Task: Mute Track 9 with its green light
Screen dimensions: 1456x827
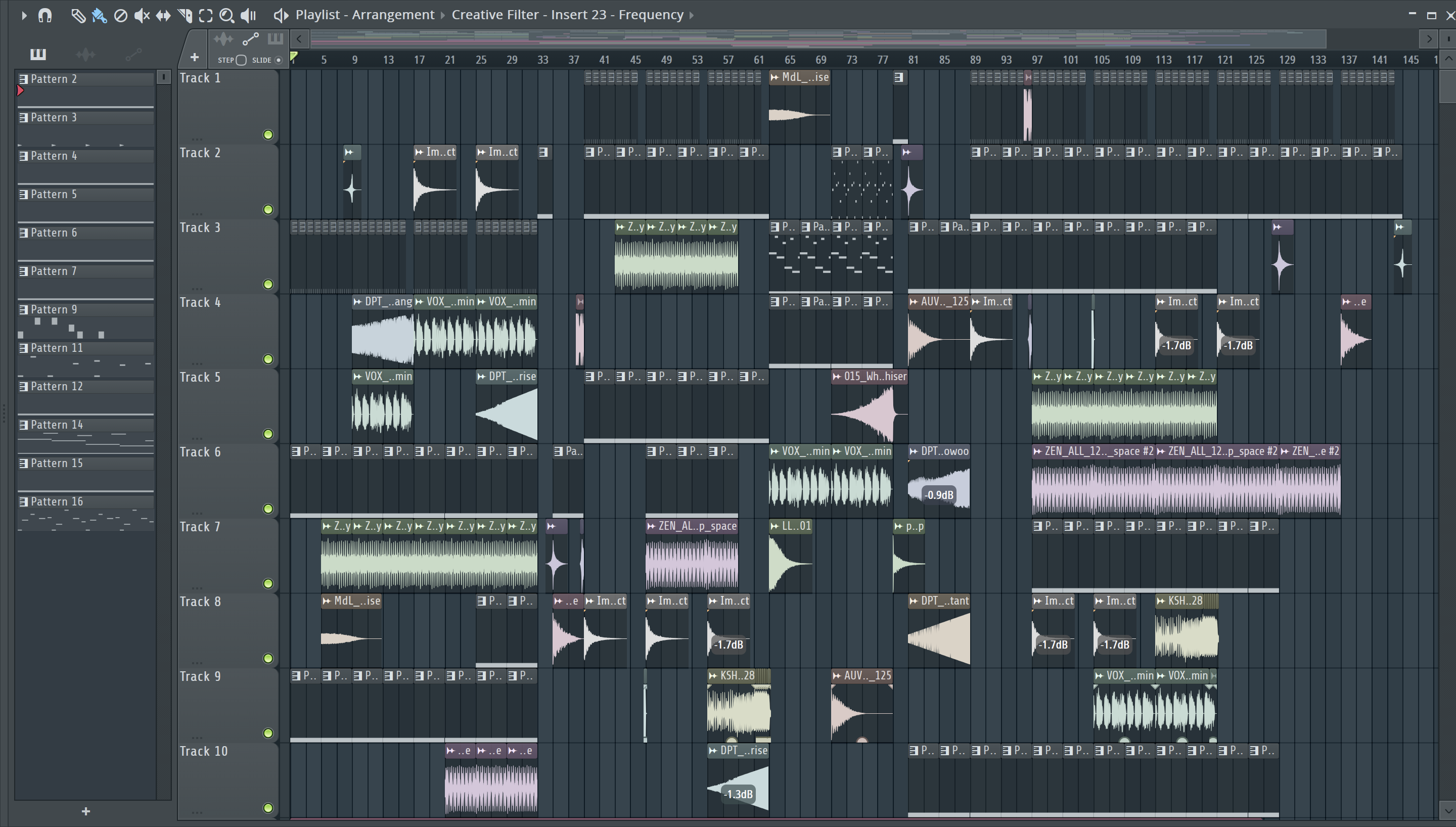Action: [268, 732]
